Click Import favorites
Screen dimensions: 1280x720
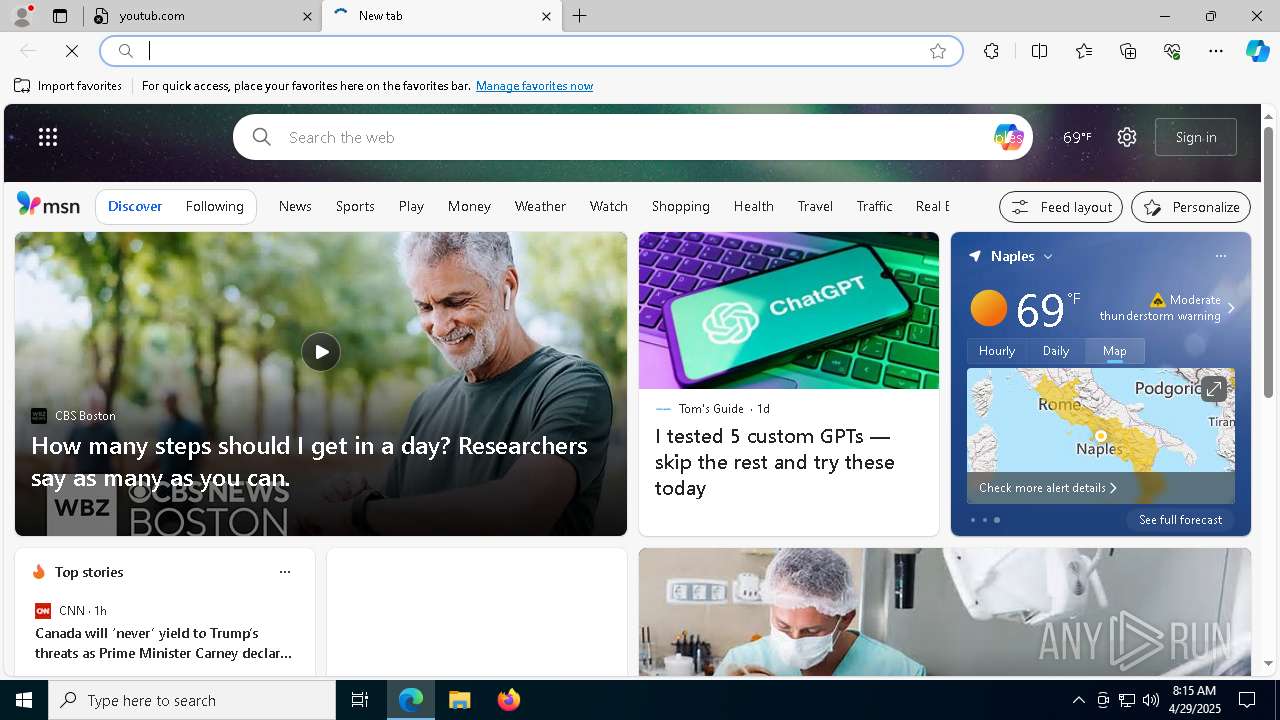point(68,86)
